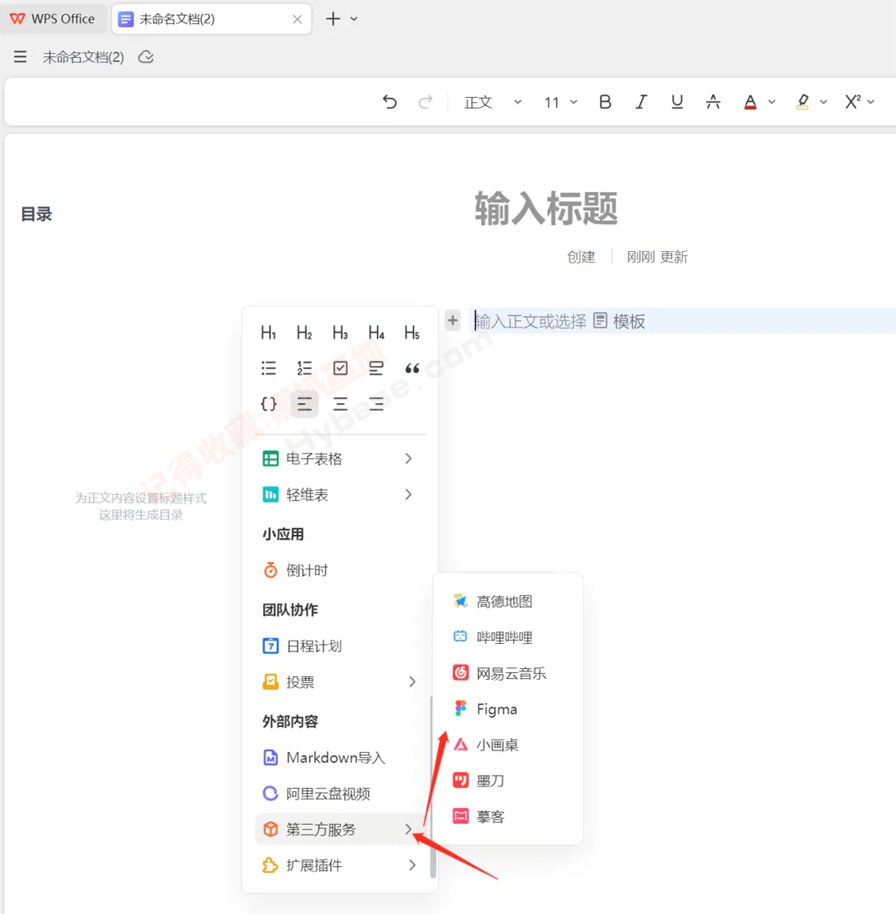Insert a highlight callout block

tap(377, 368)
